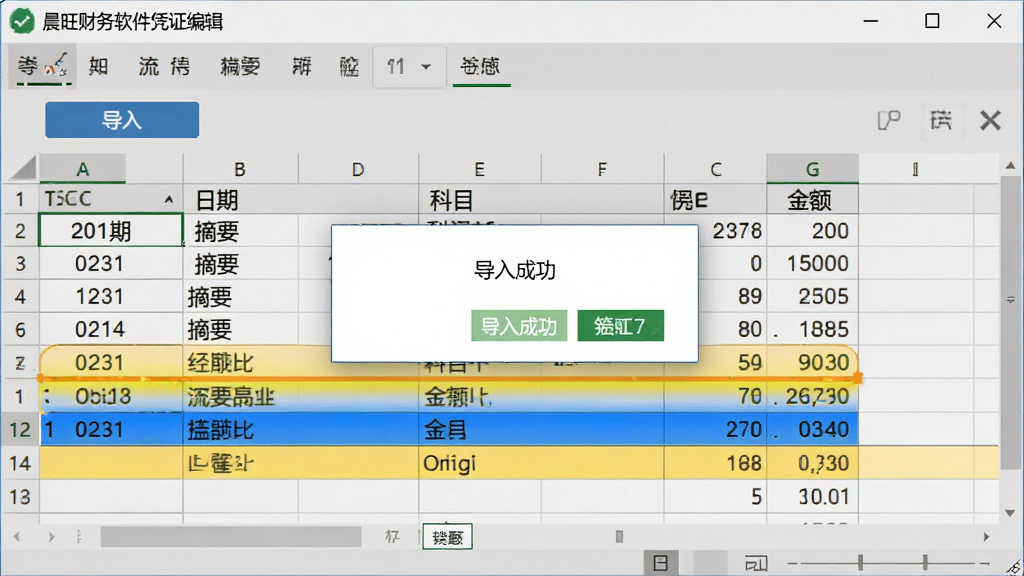Click the light green 导入成功 dialog button
The width and height of the screenshot is (1024, 576).
click(519, 326)
